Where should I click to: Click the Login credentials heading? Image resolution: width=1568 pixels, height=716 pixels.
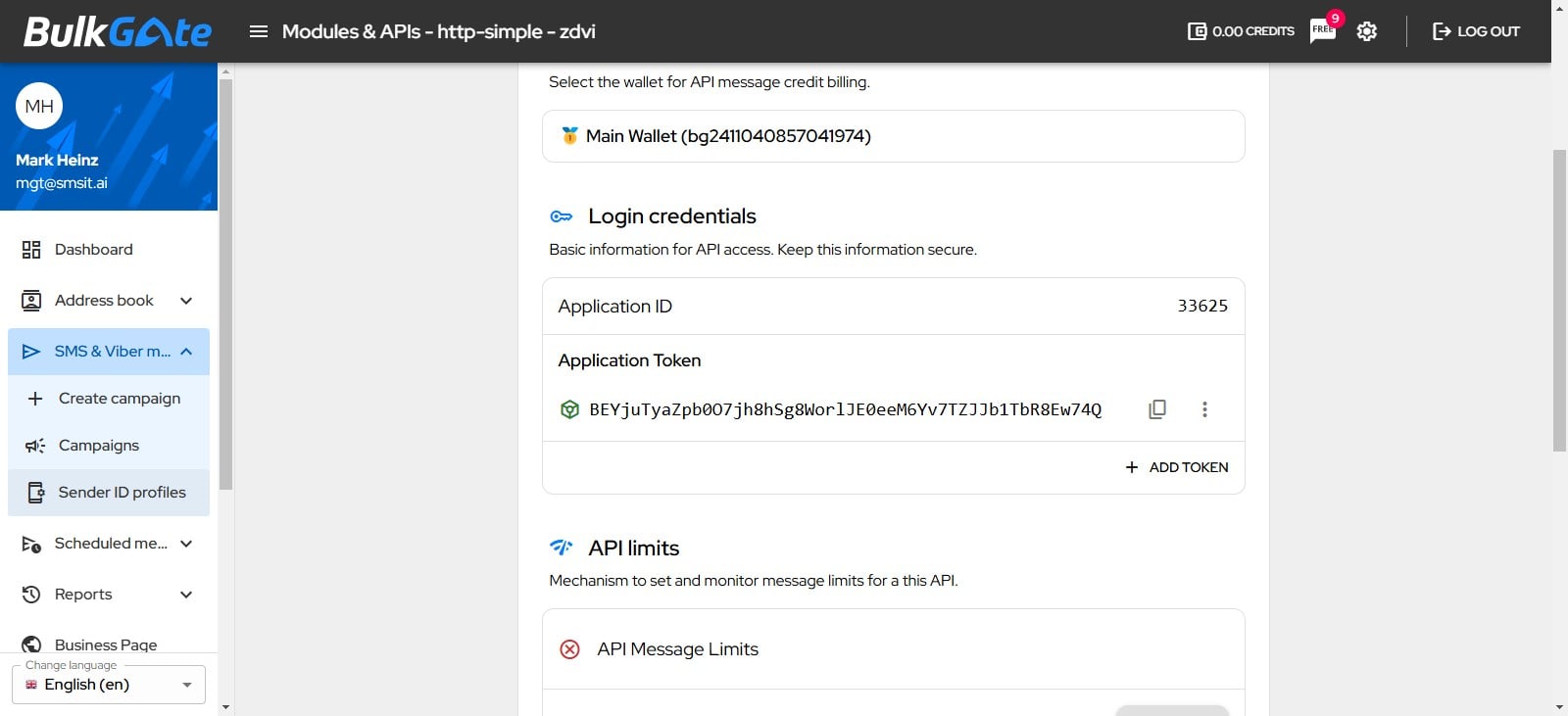coord(672,216)
